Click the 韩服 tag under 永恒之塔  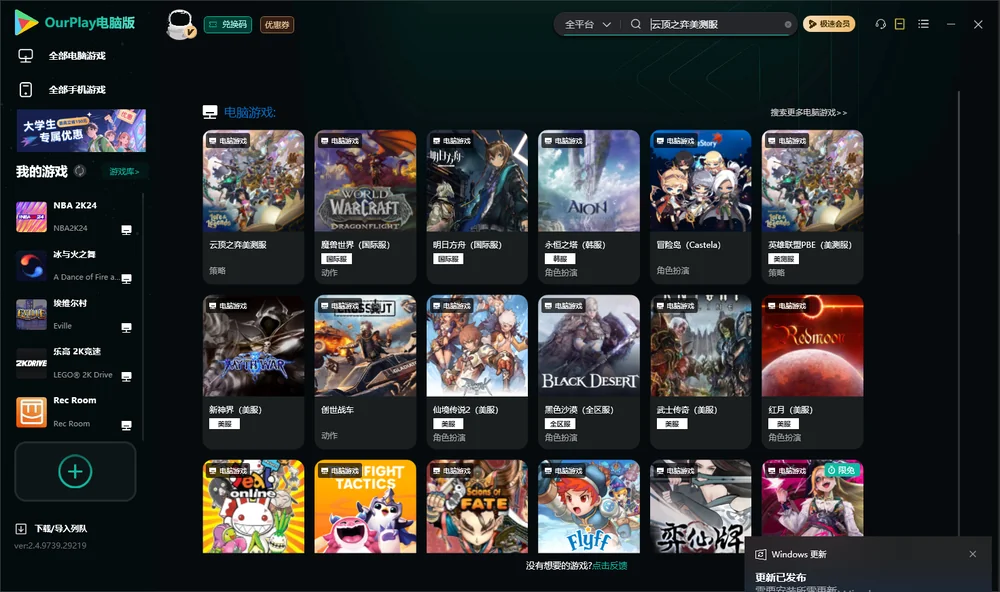click(560, 259)
